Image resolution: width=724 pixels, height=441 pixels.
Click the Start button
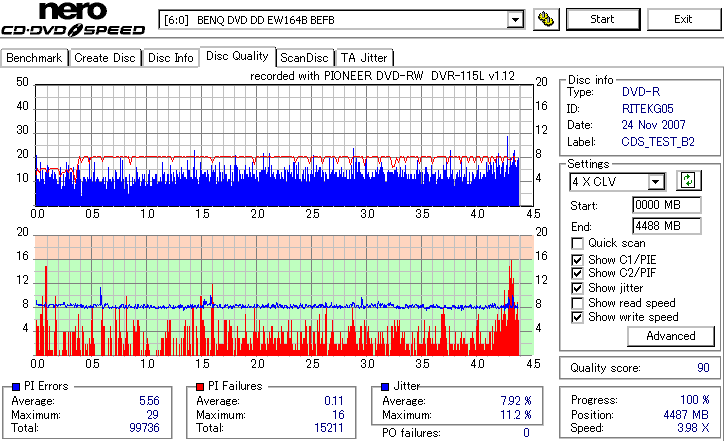pyautogui.click(x=603, y=19)
